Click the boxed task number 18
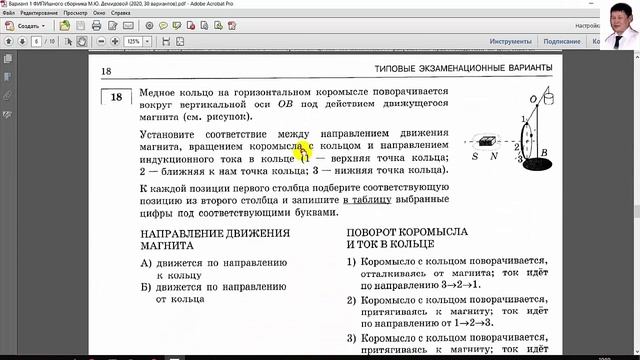Image resolution: width=640 pixels, height=360 pixels. tap(116, 97)
